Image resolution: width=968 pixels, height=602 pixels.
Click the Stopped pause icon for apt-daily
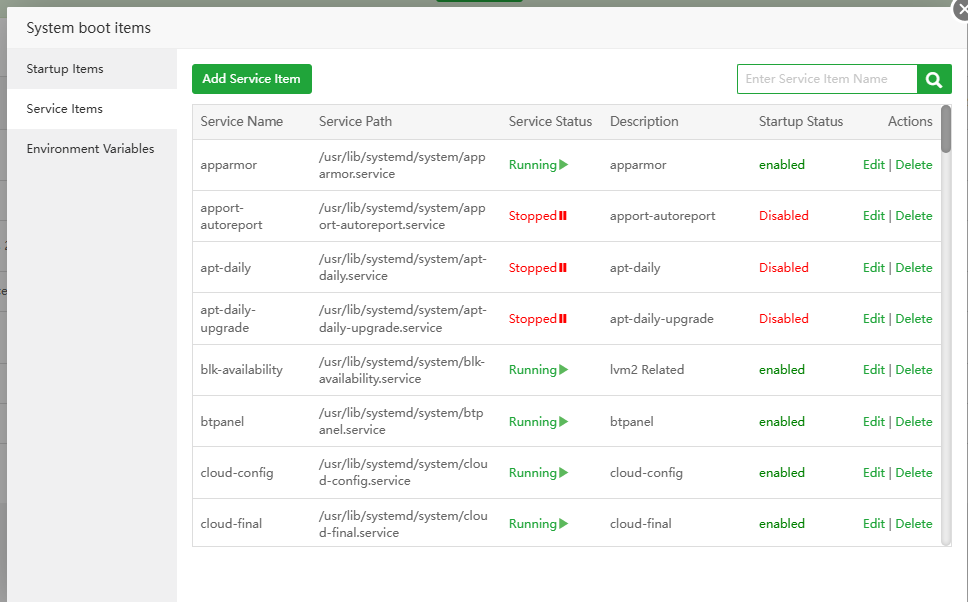pos(563,268)
